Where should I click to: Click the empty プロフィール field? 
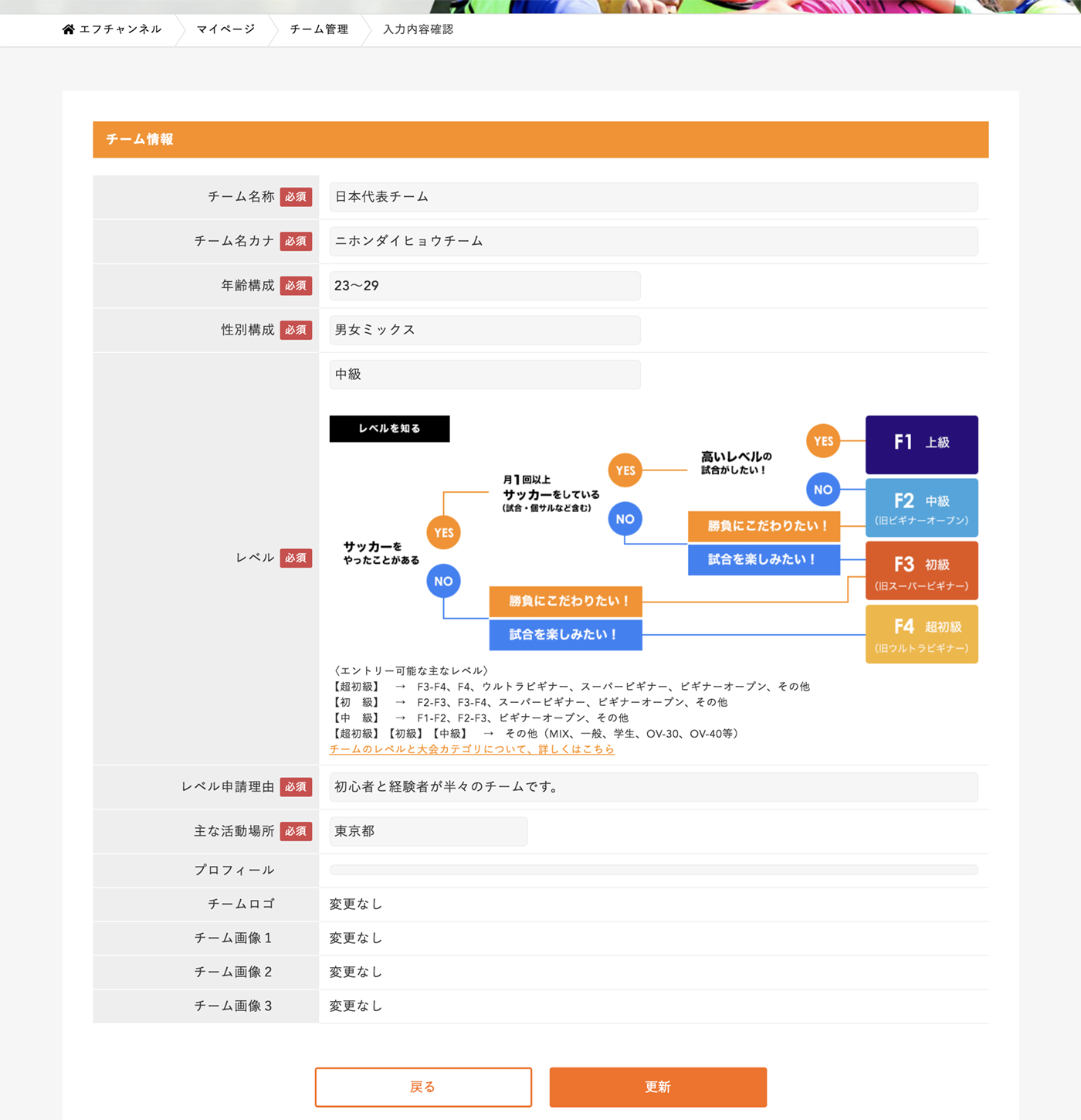pos(653,870)
